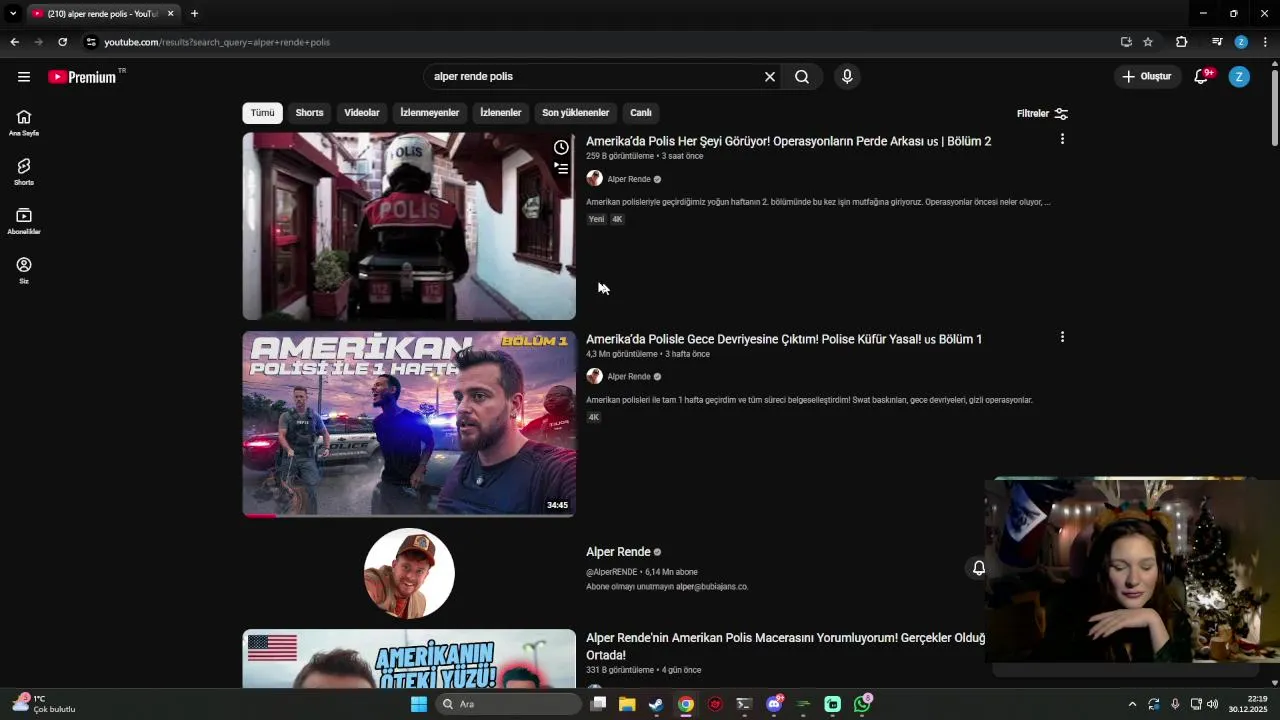Add the Bölüm 2 video to queue

[x=562, y=168]
